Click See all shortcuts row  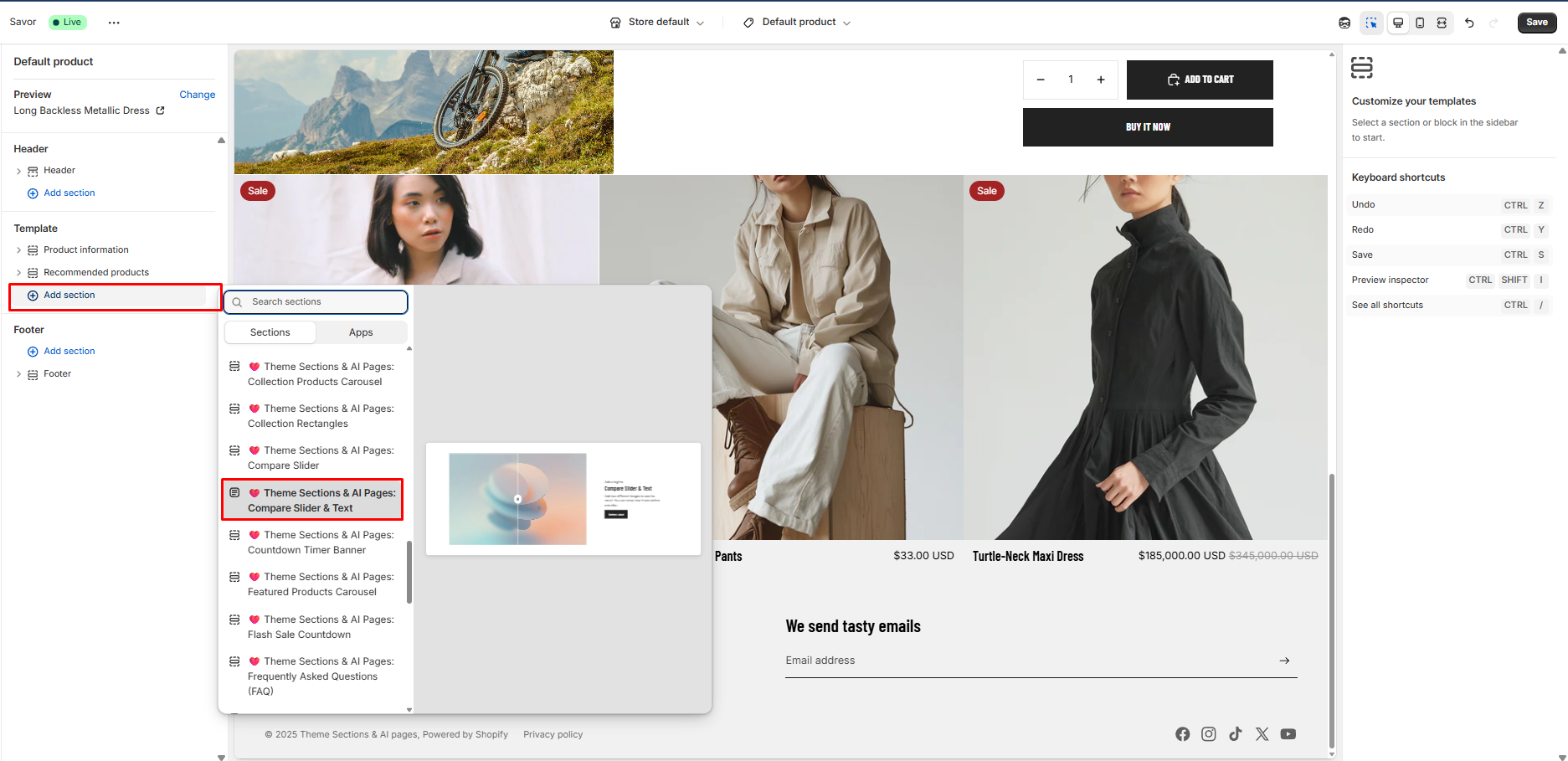tap(1450, 306)
